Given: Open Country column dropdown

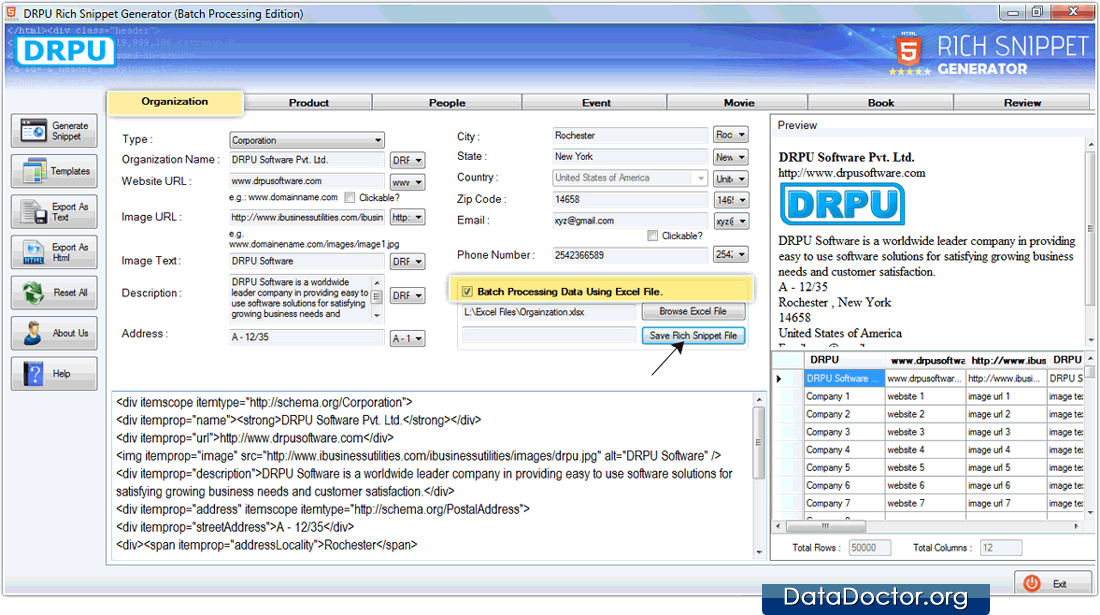Looking at the screenshot, I should coord(730,179).
